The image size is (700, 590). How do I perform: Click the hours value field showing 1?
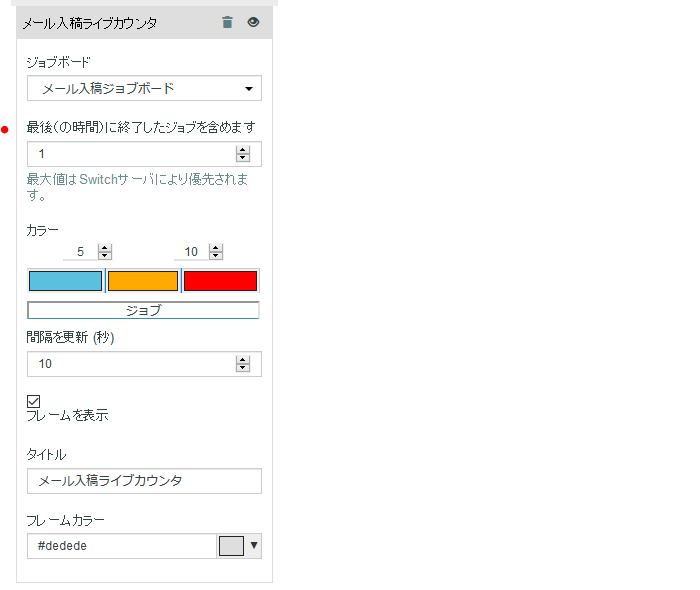[130, 154]
